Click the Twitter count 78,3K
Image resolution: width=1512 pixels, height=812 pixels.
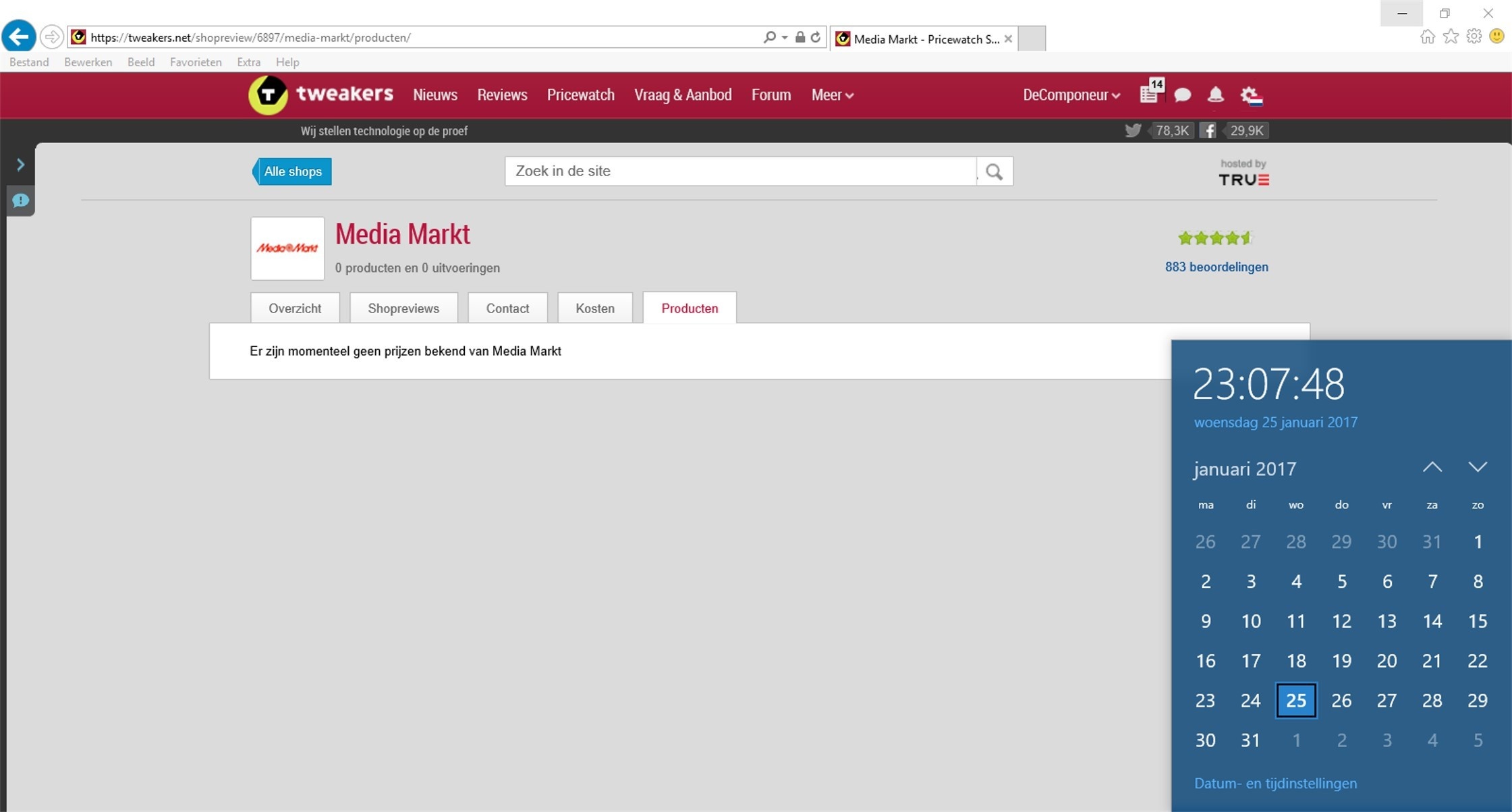point(1172,130)
